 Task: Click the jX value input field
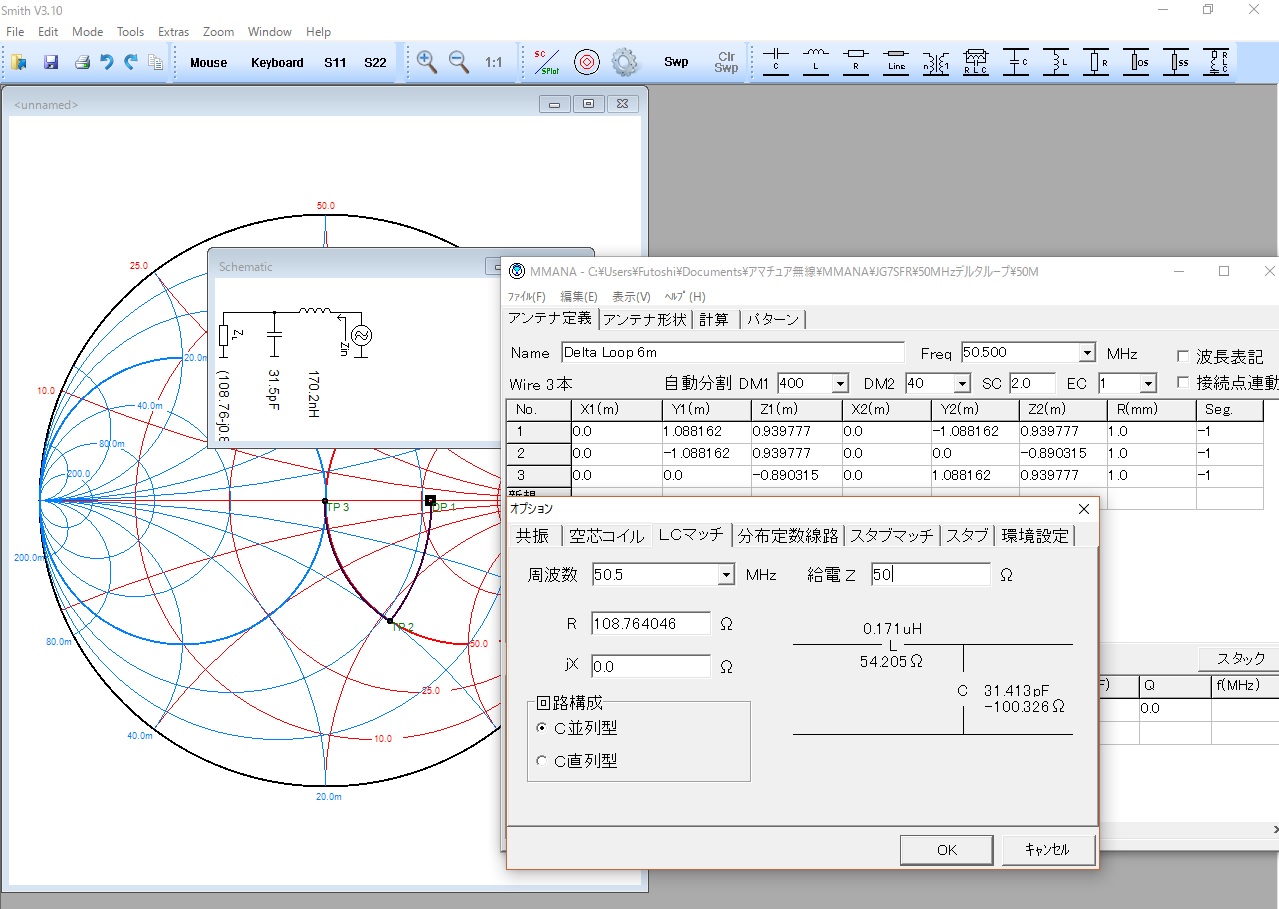pos(650,666)
